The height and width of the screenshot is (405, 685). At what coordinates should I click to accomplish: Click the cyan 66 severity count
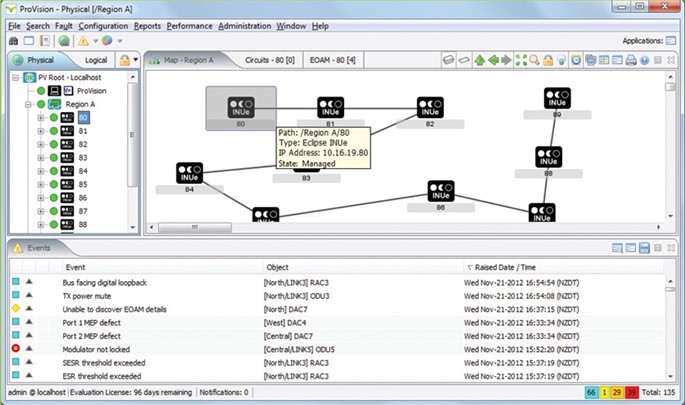tap(591, 392)
